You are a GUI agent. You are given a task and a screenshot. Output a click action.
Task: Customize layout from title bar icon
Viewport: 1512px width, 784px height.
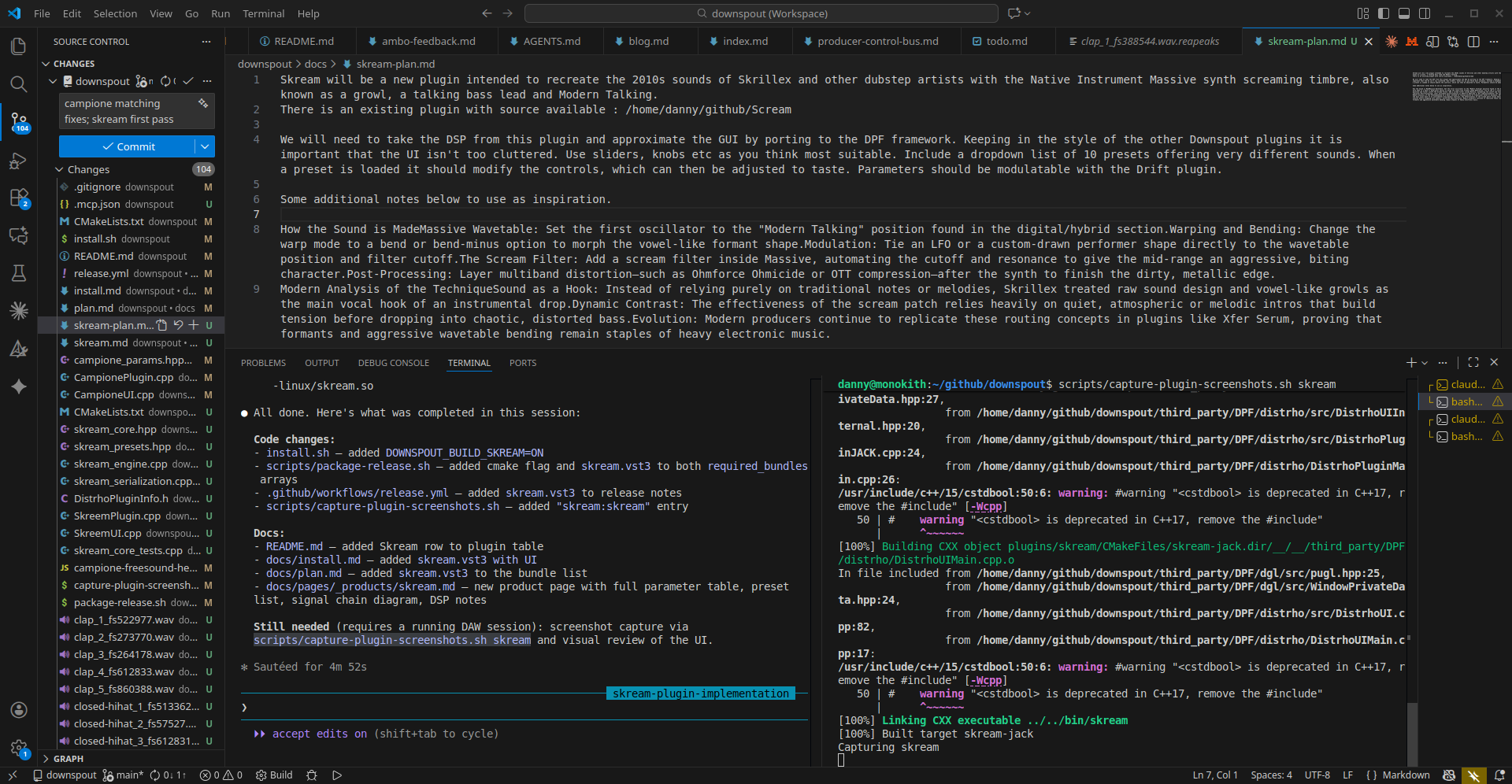tap(1363, 13)
